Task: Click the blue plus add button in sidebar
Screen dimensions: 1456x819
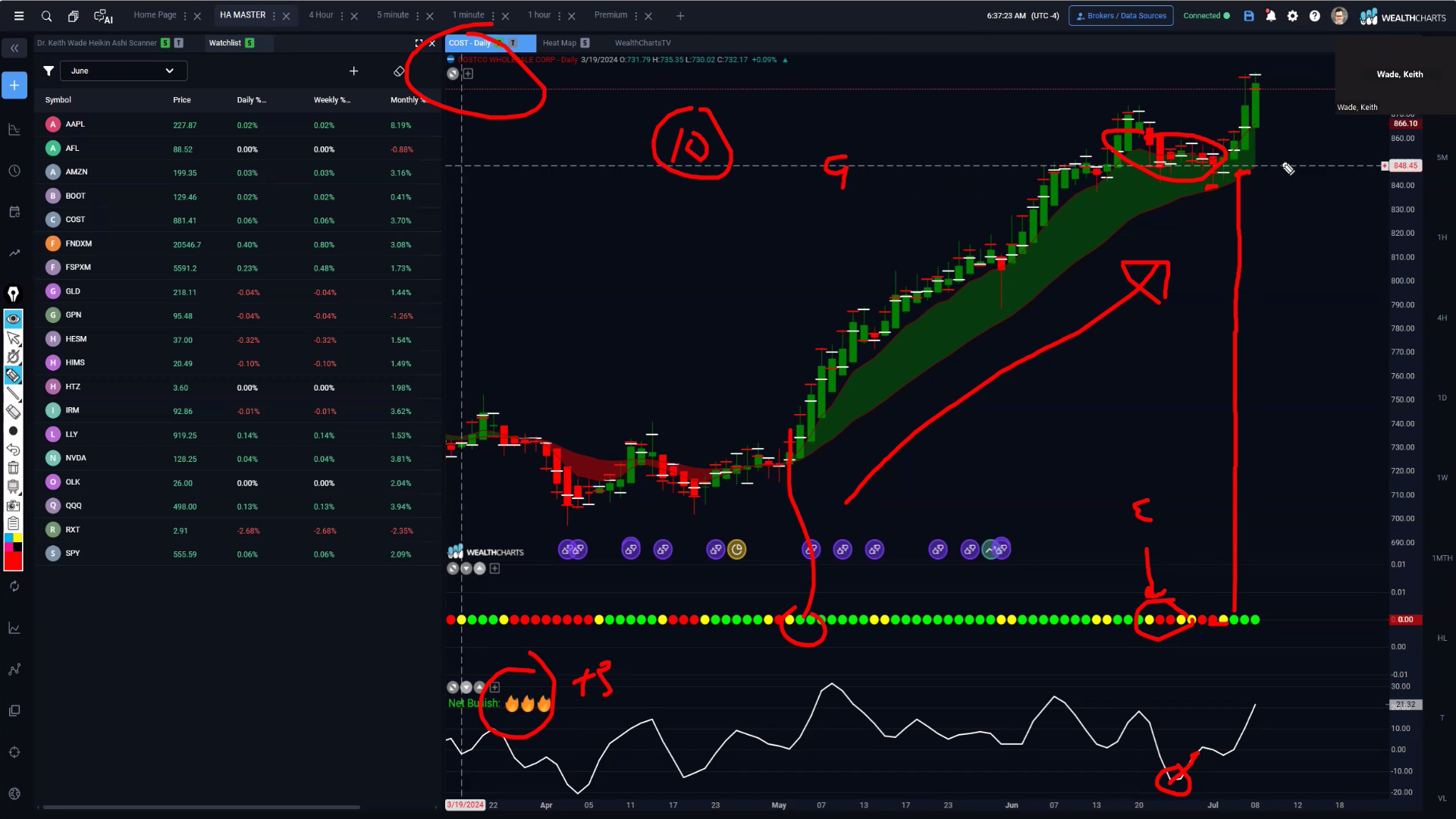Action: pyautogui.click(x=14, y=85)
